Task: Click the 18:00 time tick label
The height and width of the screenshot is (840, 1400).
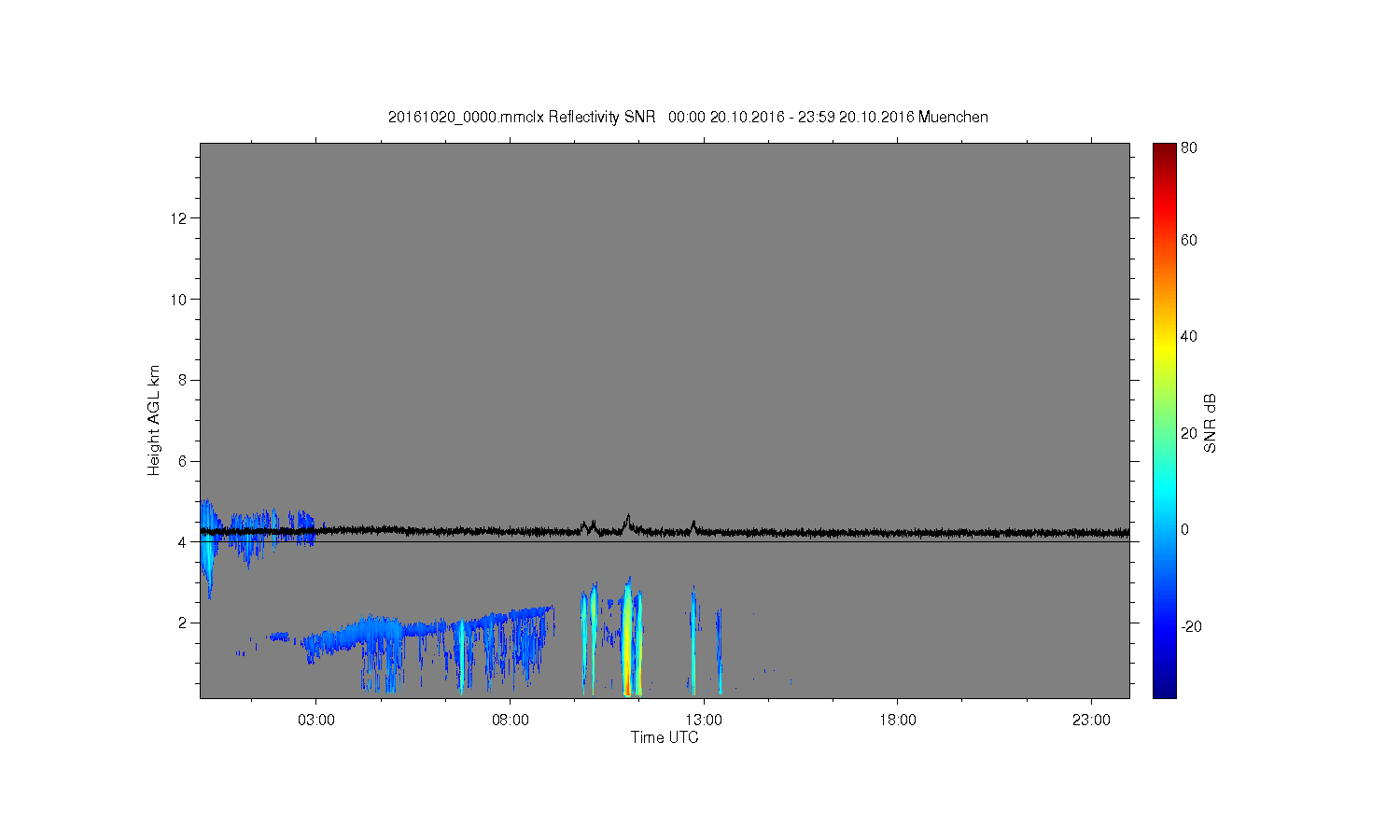Action: click(x=897, y=721)
